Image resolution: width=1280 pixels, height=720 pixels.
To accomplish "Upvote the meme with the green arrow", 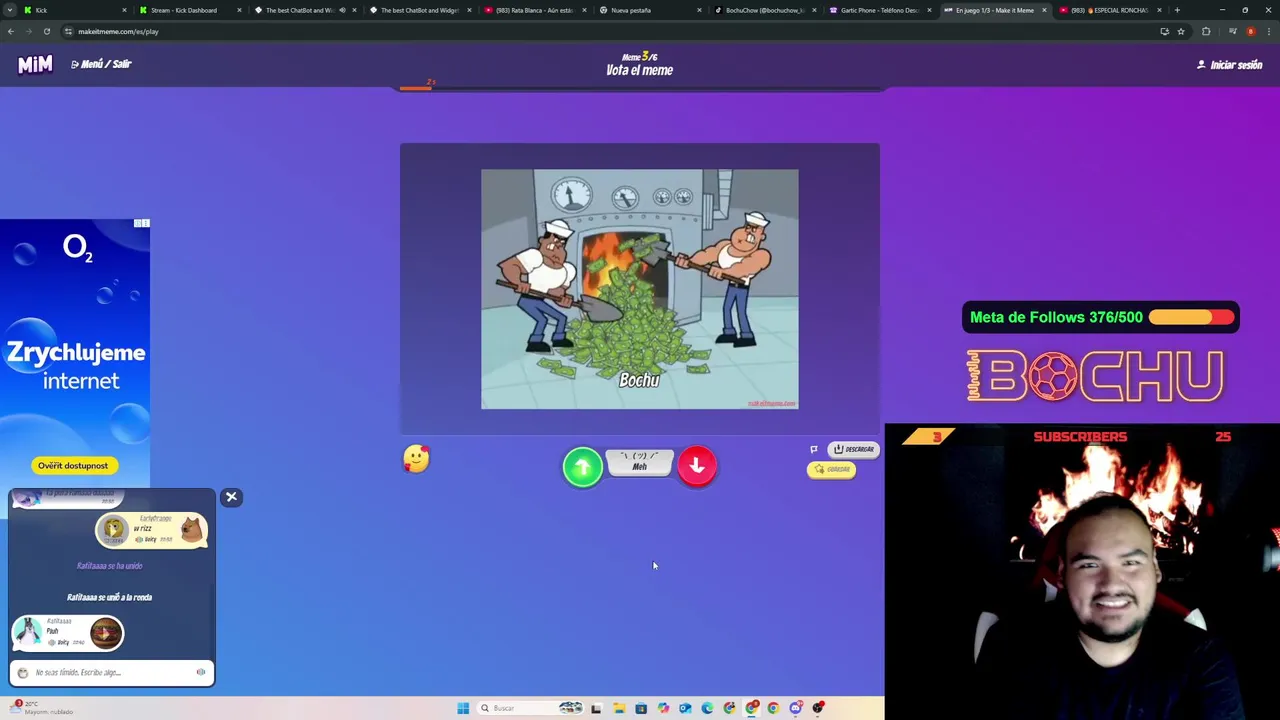I will click(582, 467).
